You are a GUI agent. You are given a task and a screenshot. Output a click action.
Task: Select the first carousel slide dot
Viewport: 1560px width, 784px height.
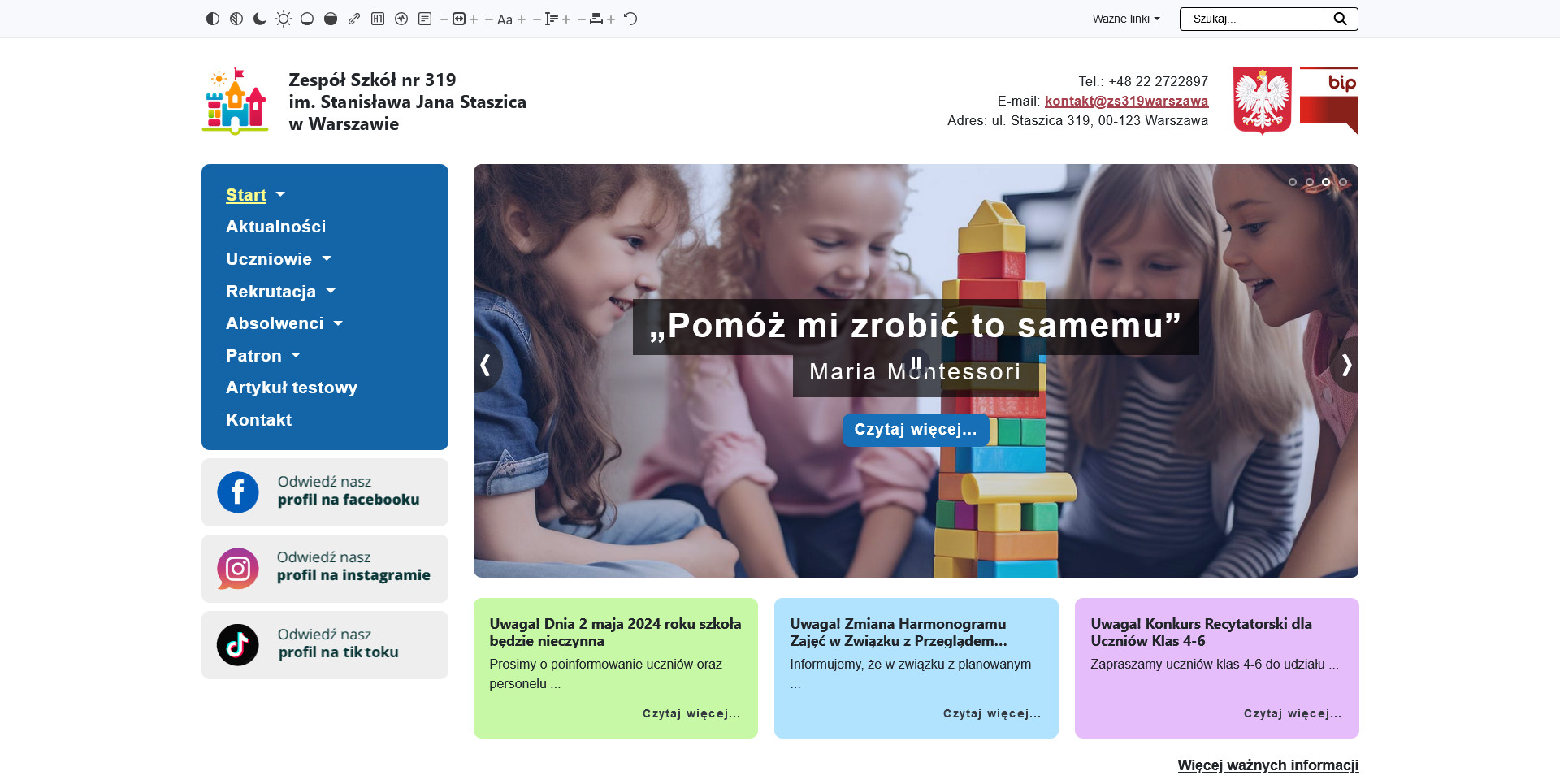tap(1293, 182)
